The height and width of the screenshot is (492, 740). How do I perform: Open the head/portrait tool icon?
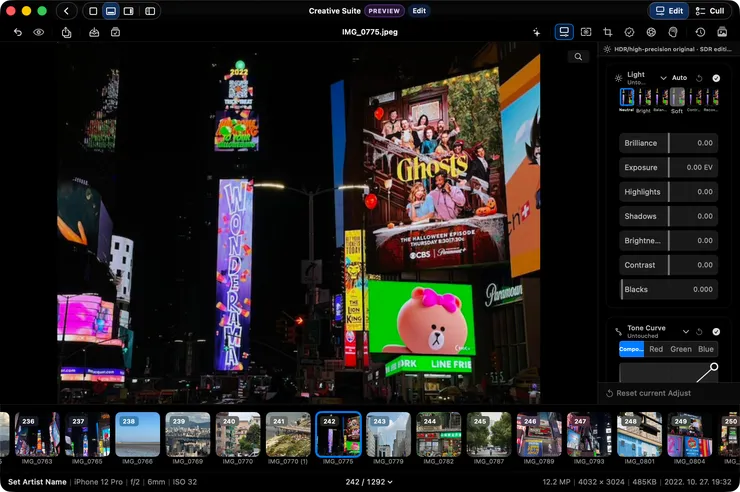tap(673, 32)
